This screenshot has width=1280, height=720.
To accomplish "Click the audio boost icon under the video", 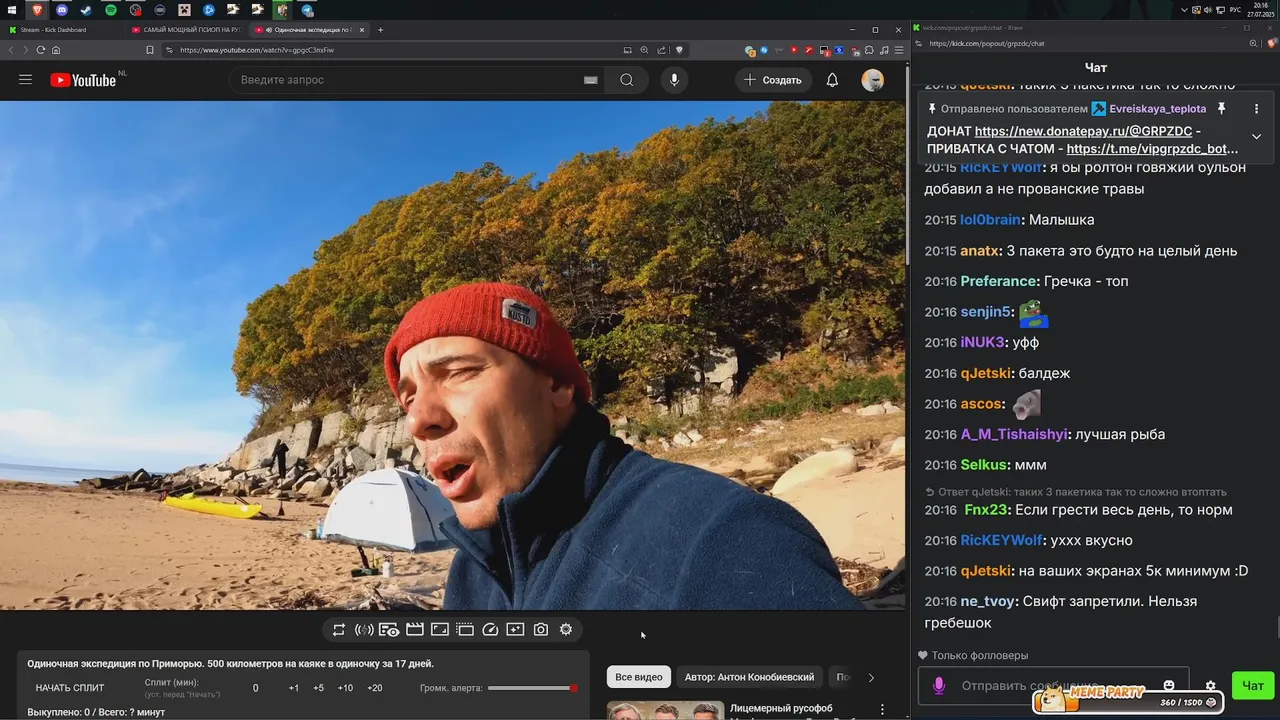I will point(364,629).
